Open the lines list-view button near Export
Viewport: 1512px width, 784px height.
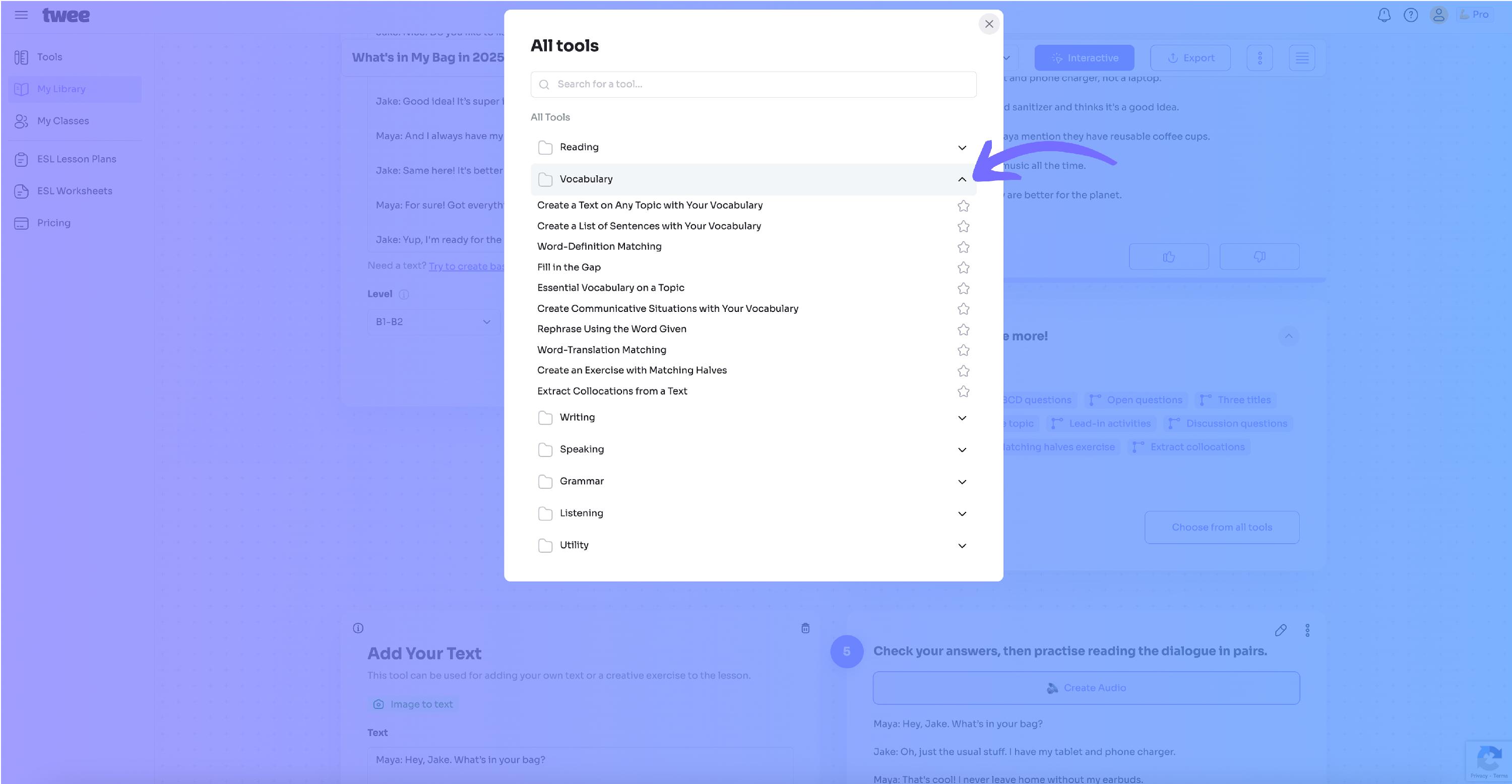coord(1301,57)
